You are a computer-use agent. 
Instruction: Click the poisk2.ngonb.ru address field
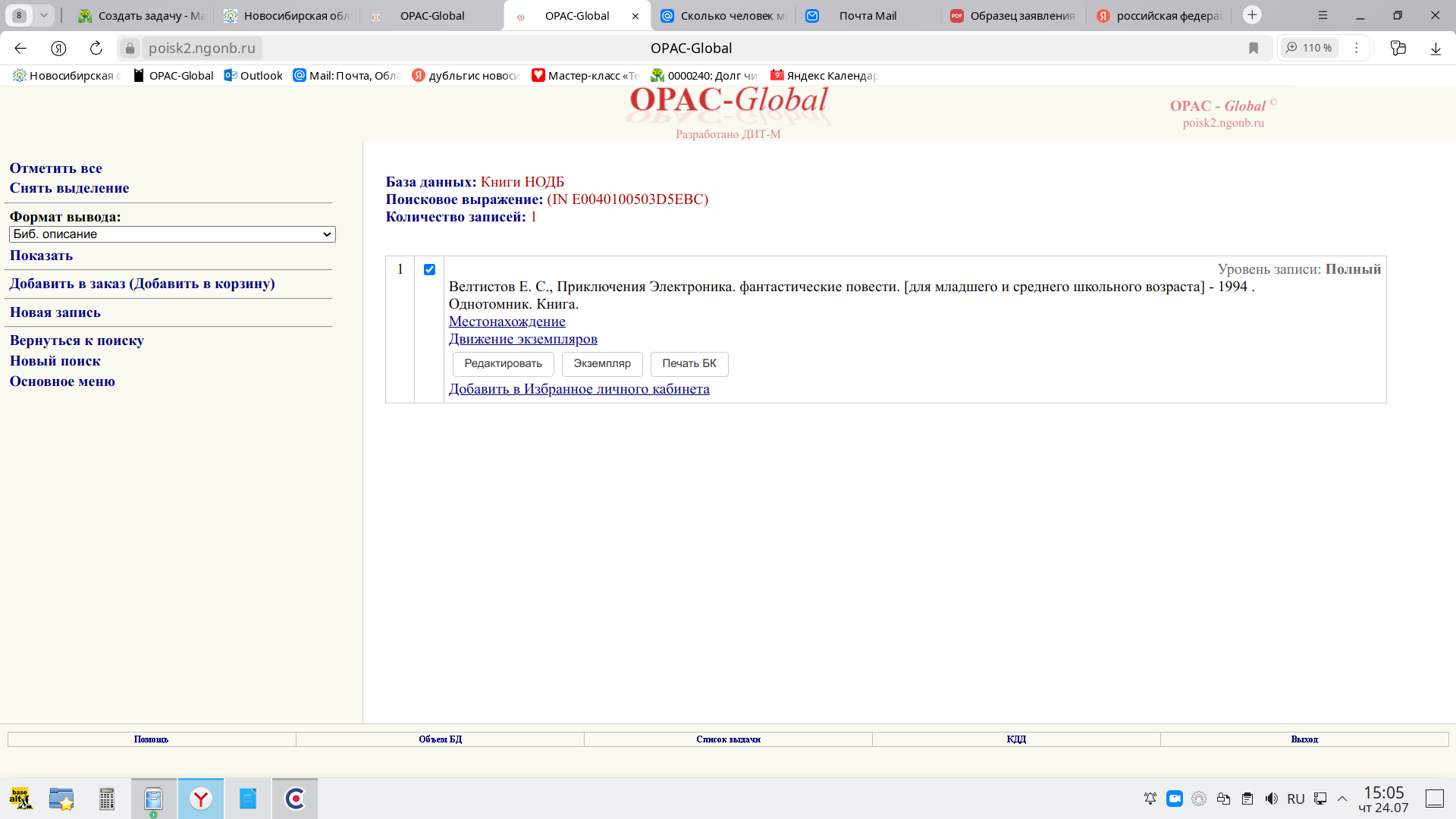[x=202, y=49]
